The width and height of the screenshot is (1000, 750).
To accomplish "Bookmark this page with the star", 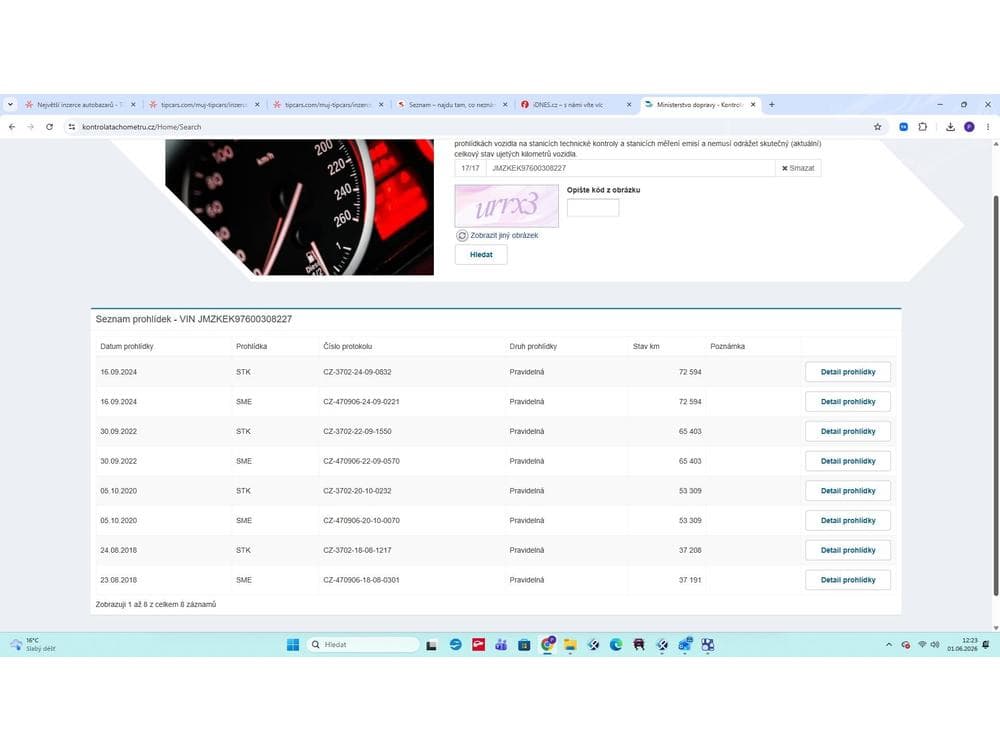I will click(878, 127).
